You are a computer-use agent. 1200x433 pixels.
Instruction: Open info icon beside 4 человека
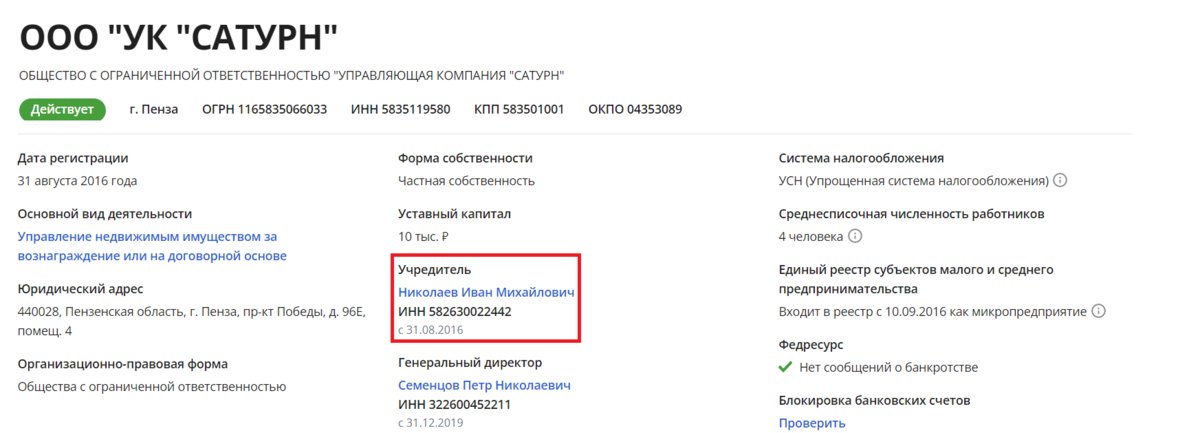855,237
